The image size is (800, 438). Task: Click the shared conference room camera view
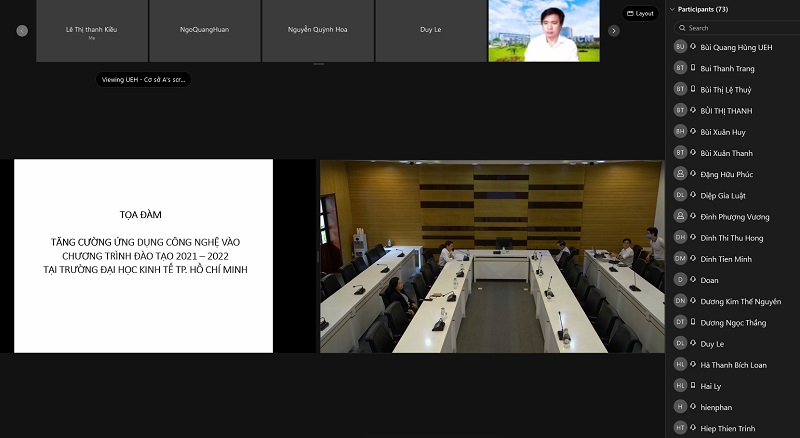point(492,257)
